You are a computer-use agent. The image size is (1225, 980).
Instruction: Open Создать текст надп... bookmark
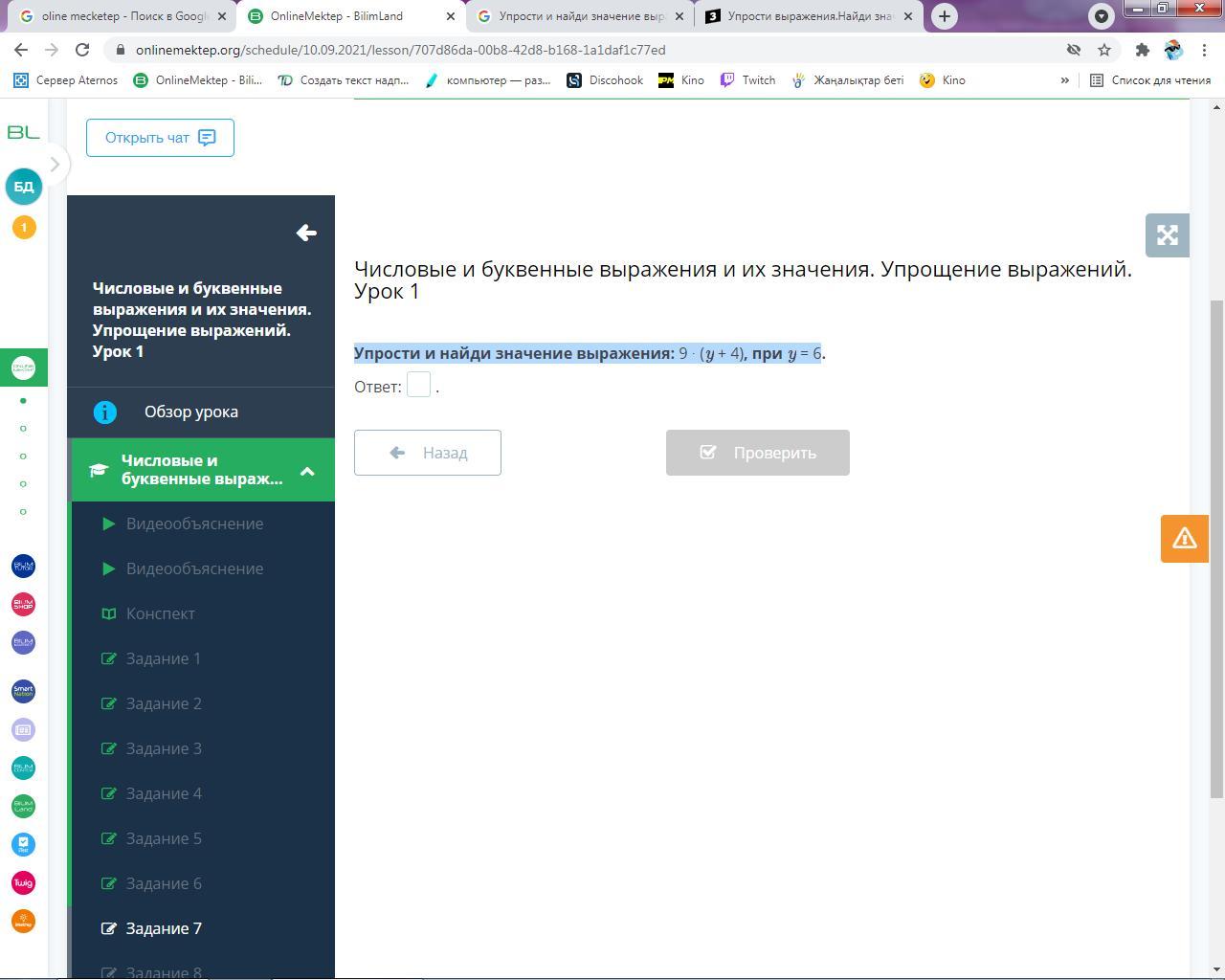(343, 80)
